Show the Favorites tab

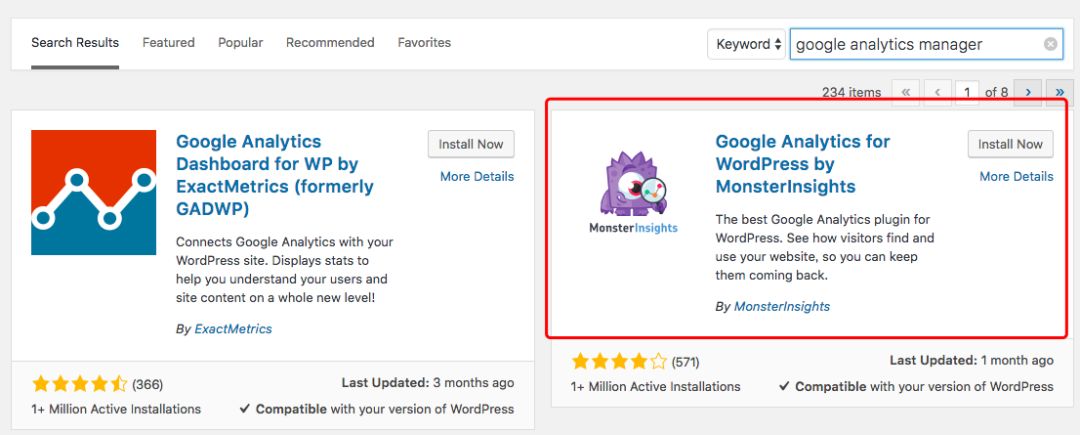pyautogui.click(x=424, y=43)
